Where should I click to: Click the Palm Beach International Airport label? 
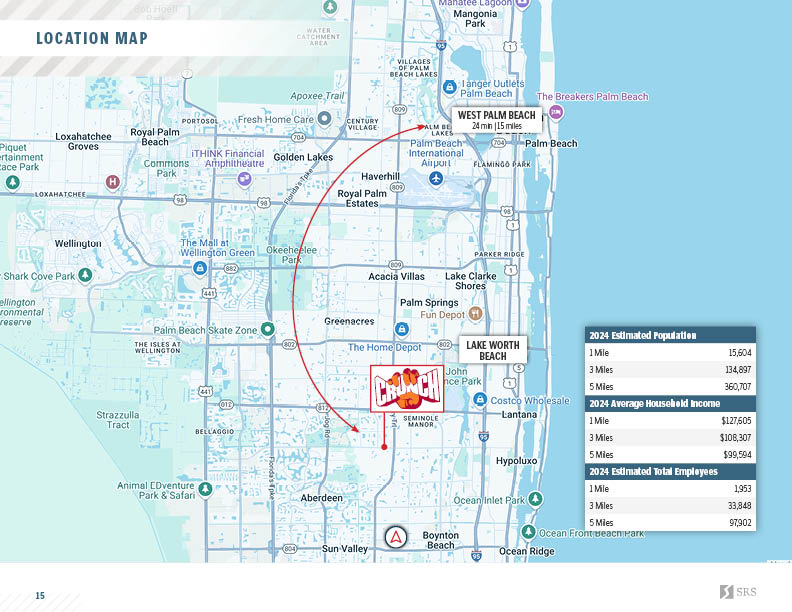(436, 153)
